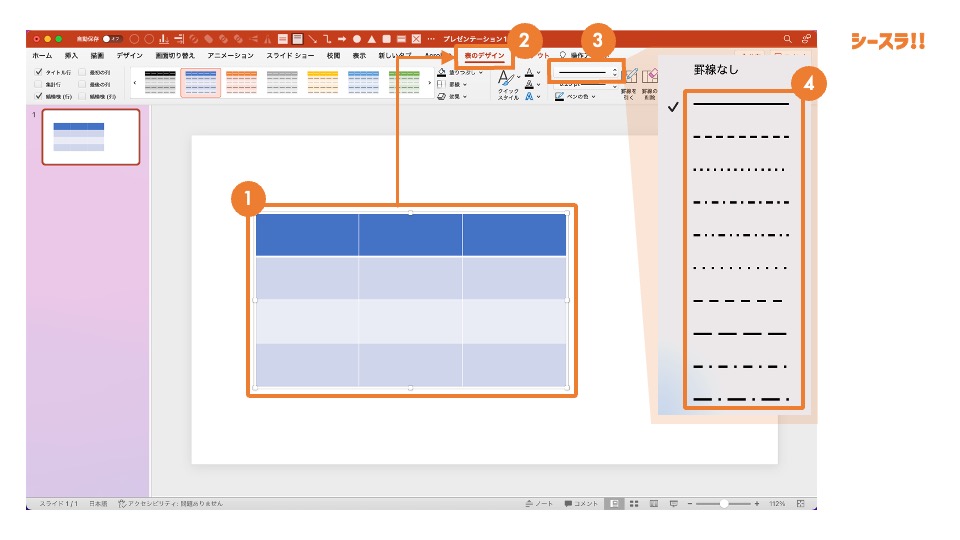Image resolution: width=960 pixels, height=540 pixels.
Task: Click the コメント comments icon in status bar
Action: [x=568, y=503]
